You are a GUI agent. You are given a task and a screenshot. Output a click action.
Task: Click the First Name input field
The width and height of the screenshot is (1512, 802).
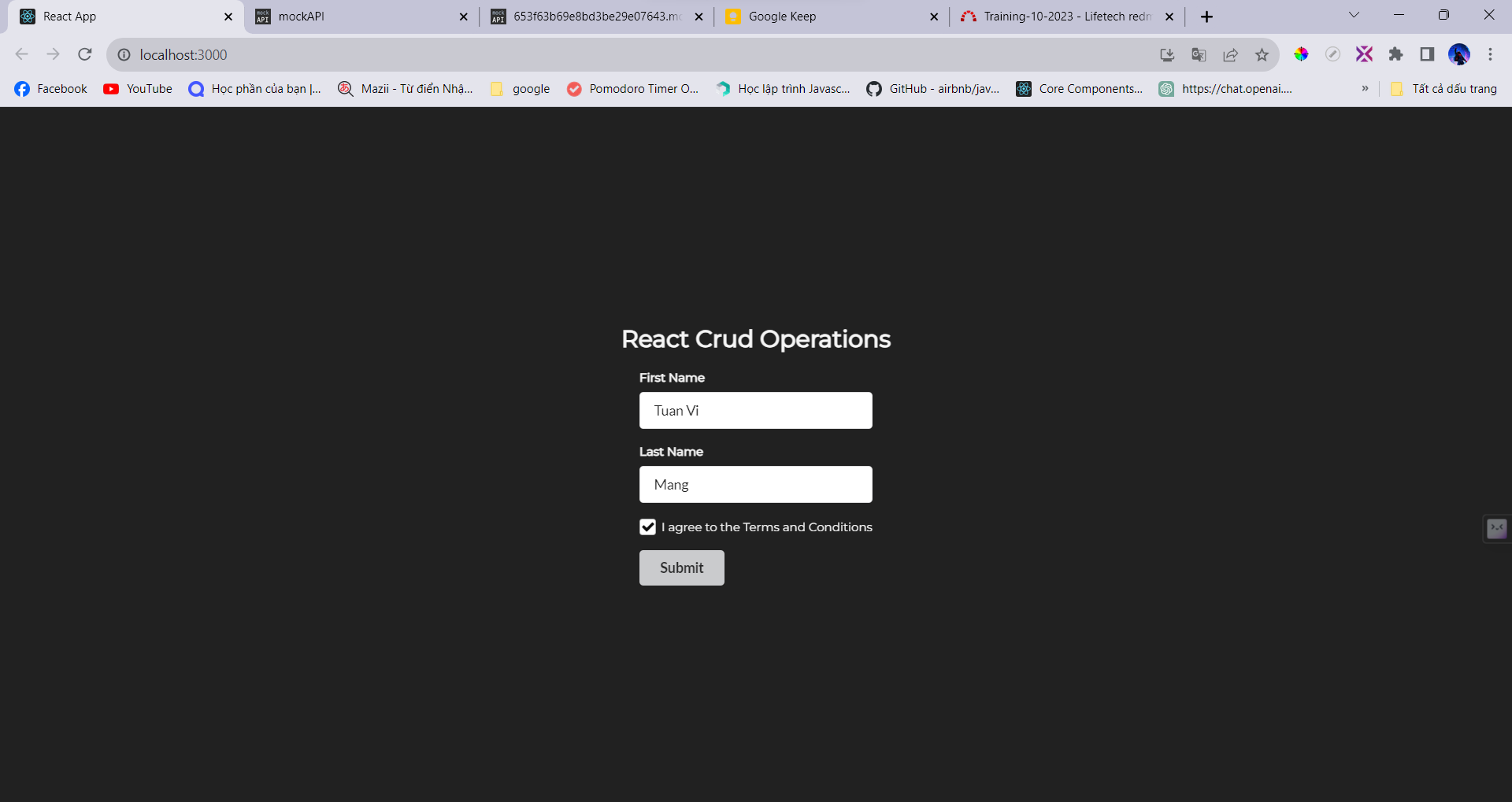tap(755, 411)
